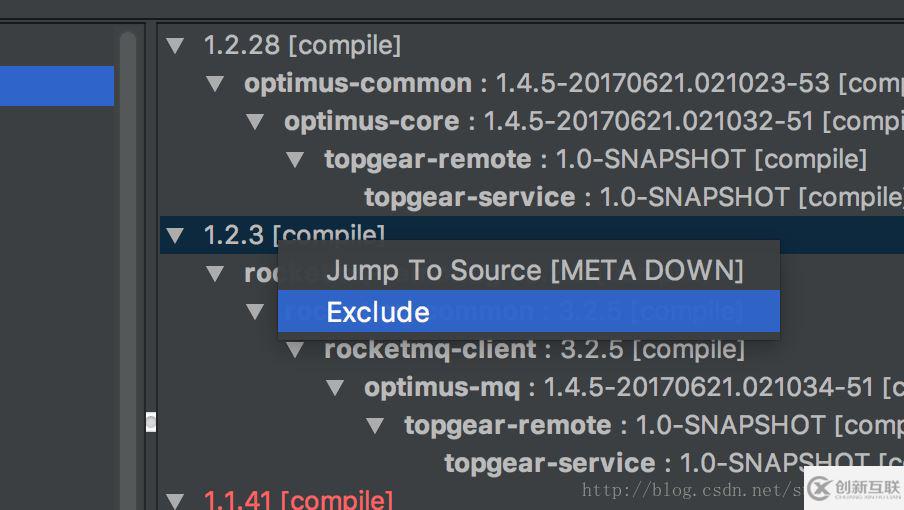Select rocketmq-client 3.2.5 row
The image size is (904, 510).
534,349
